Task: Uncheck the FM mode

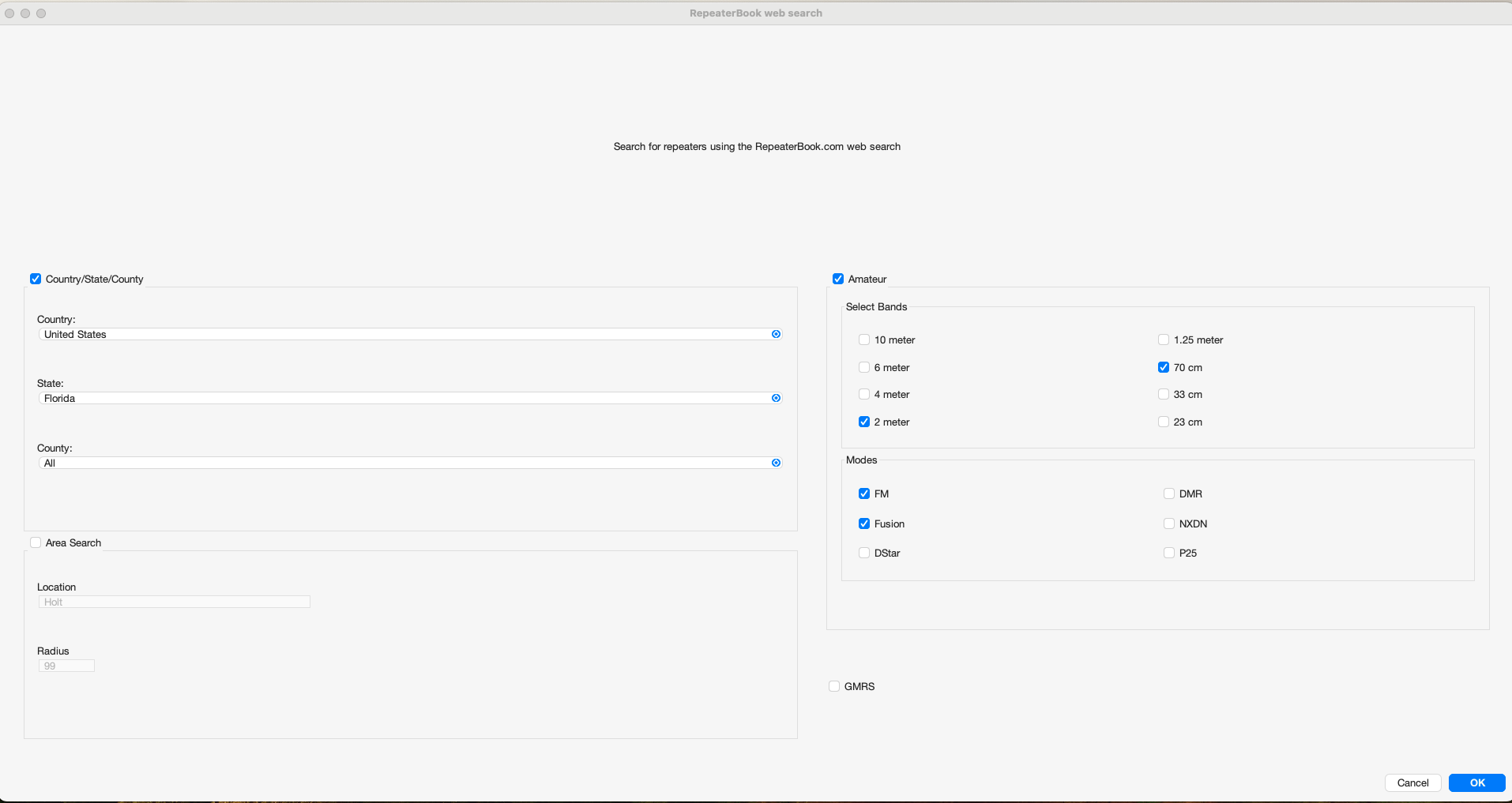Action: point(864,493)
